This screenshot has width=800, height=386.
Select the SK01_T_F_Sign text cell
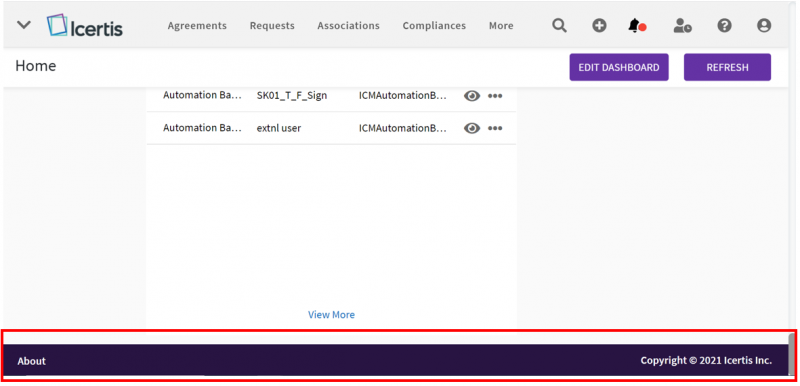tap(292, 95)
